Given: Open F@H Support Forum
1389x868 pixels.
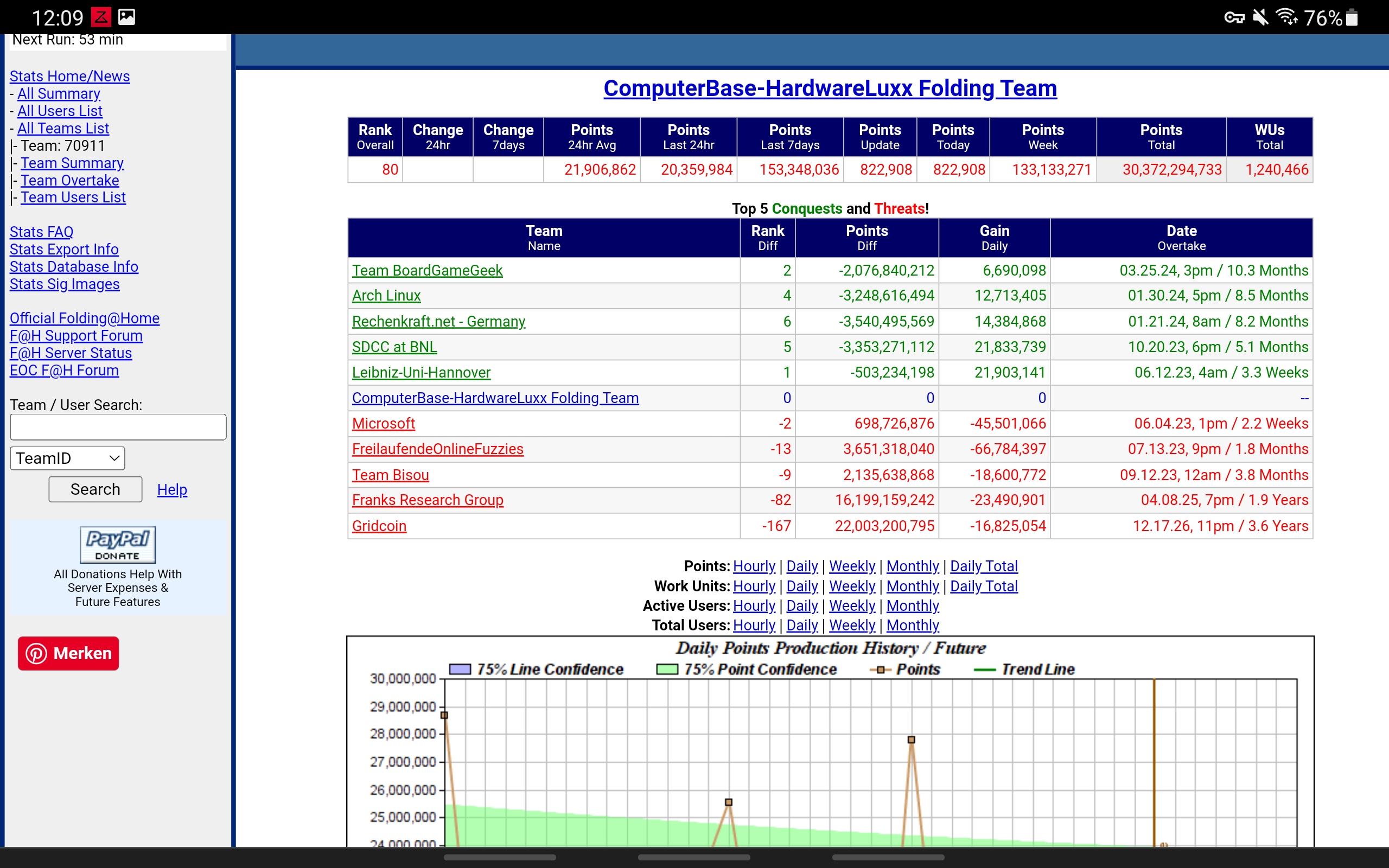Looking at the screenshot, I should (x=77, y=336).
